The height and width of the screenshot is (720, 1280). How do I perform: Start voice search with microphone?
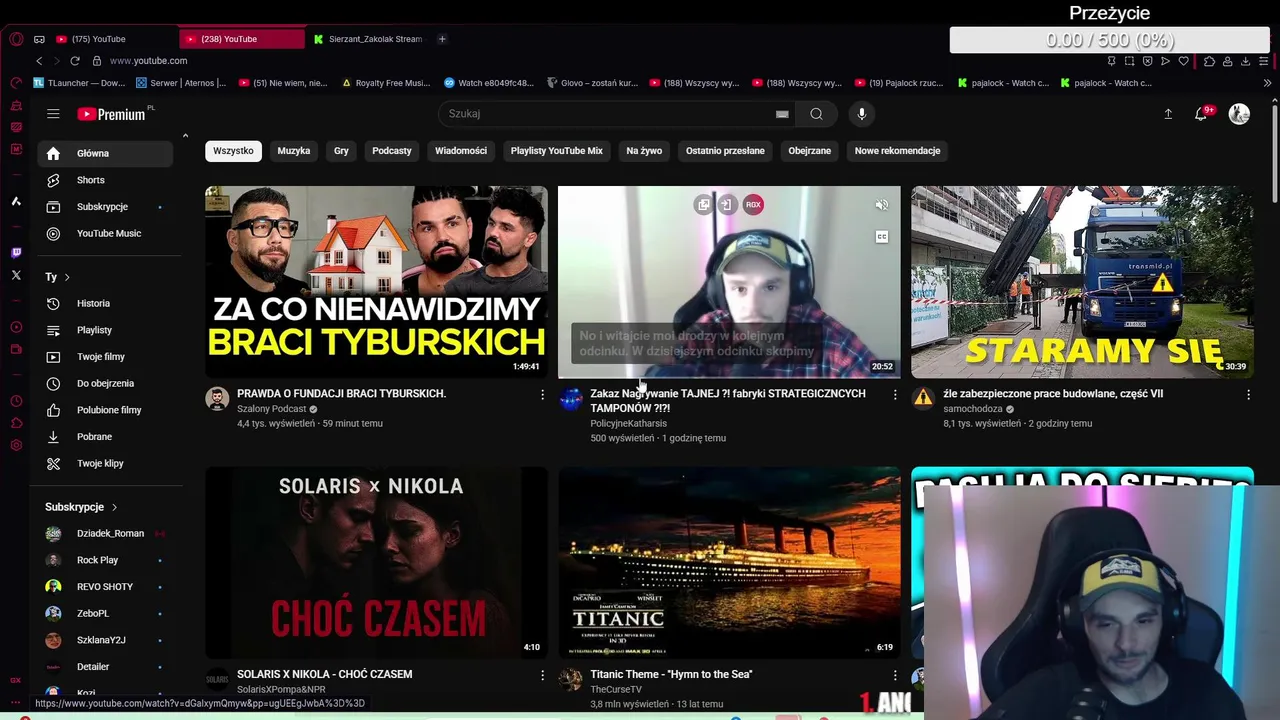click(x=862, y=114)
